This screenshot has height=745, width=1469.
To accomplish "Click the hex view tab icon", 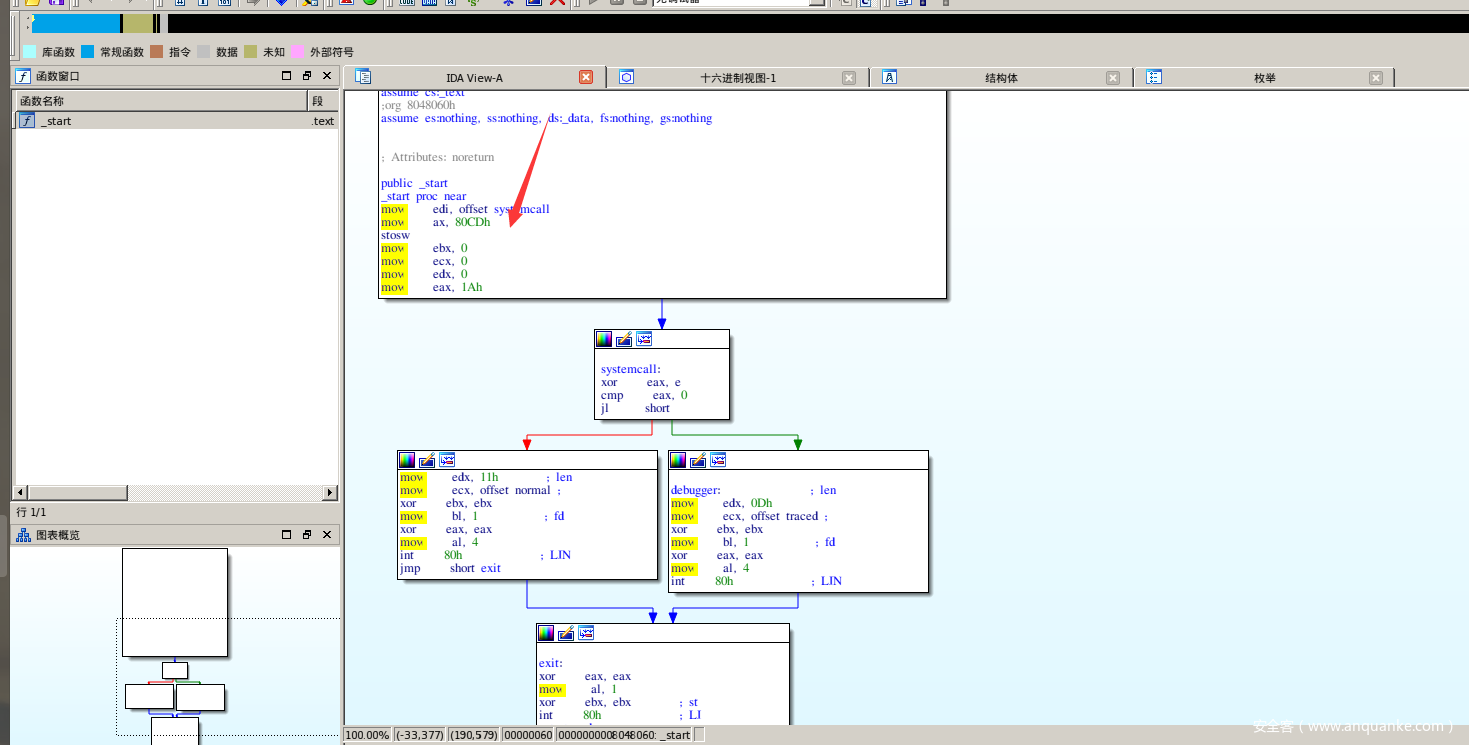I will tap(626, 77).
